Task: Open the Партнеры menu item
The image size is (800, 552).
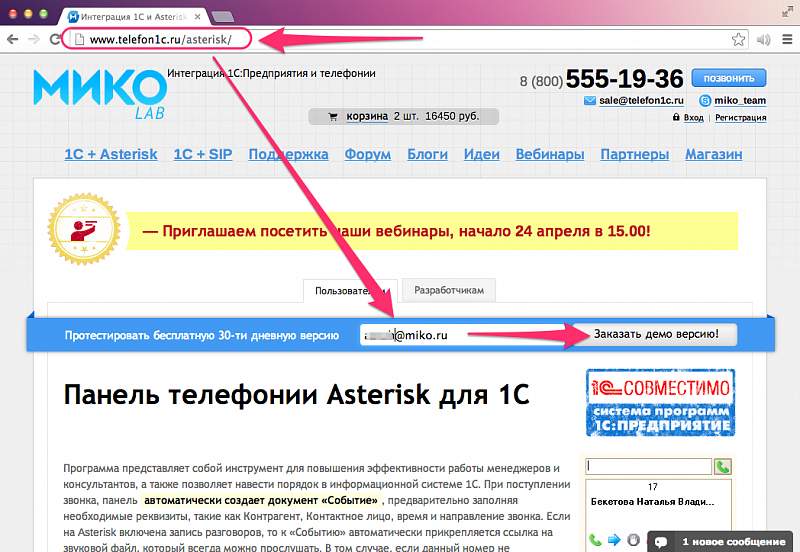Action: pos(634,154)
